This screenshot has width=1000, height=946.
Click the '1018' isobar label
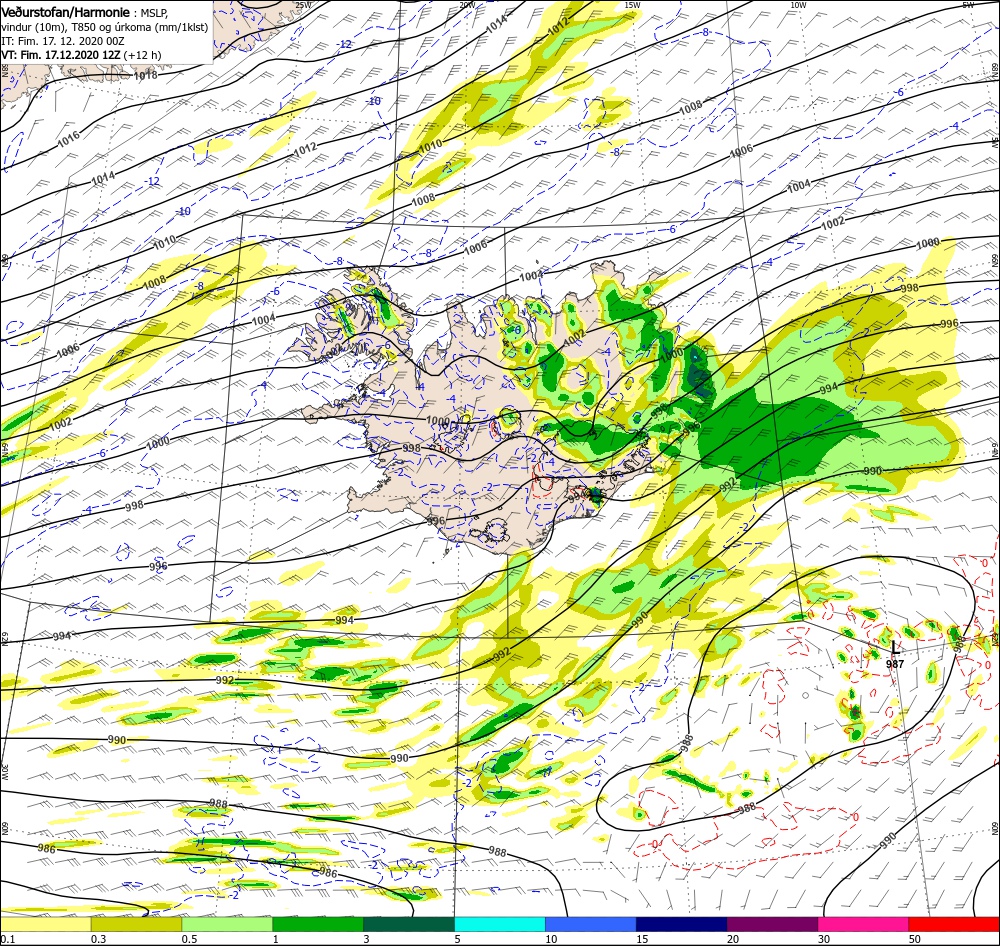(x=145, y=75)
